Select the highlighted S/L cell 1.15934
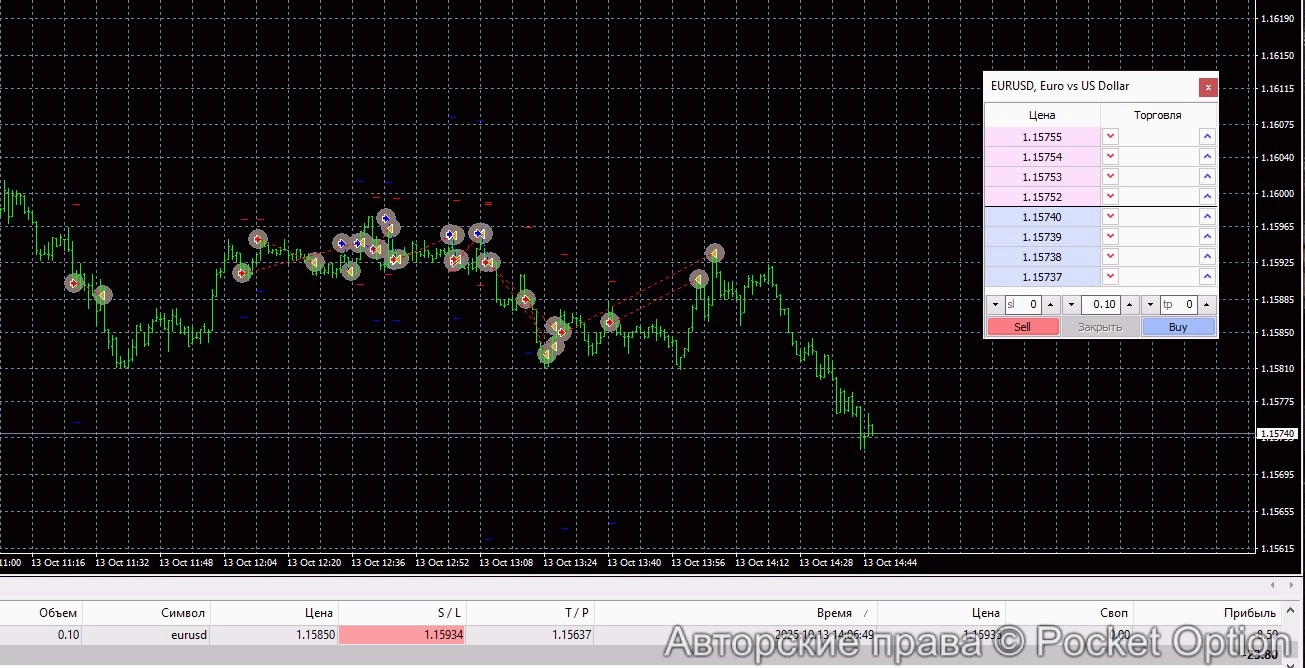The height and width of the screenshot is (668, 1305). 402,635
